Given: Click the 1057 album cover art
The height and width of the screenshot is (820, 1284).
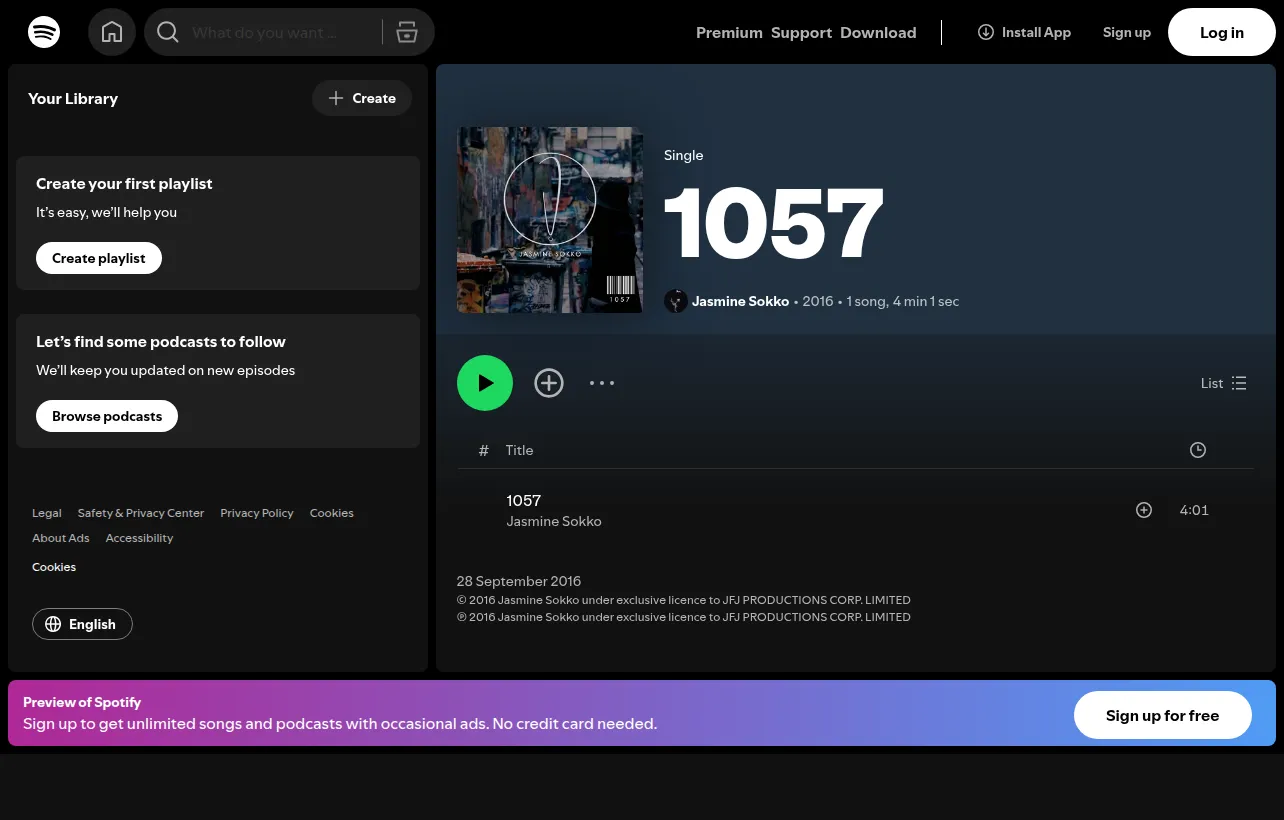Looking at the screenshot, I should (x=550, y=220).
